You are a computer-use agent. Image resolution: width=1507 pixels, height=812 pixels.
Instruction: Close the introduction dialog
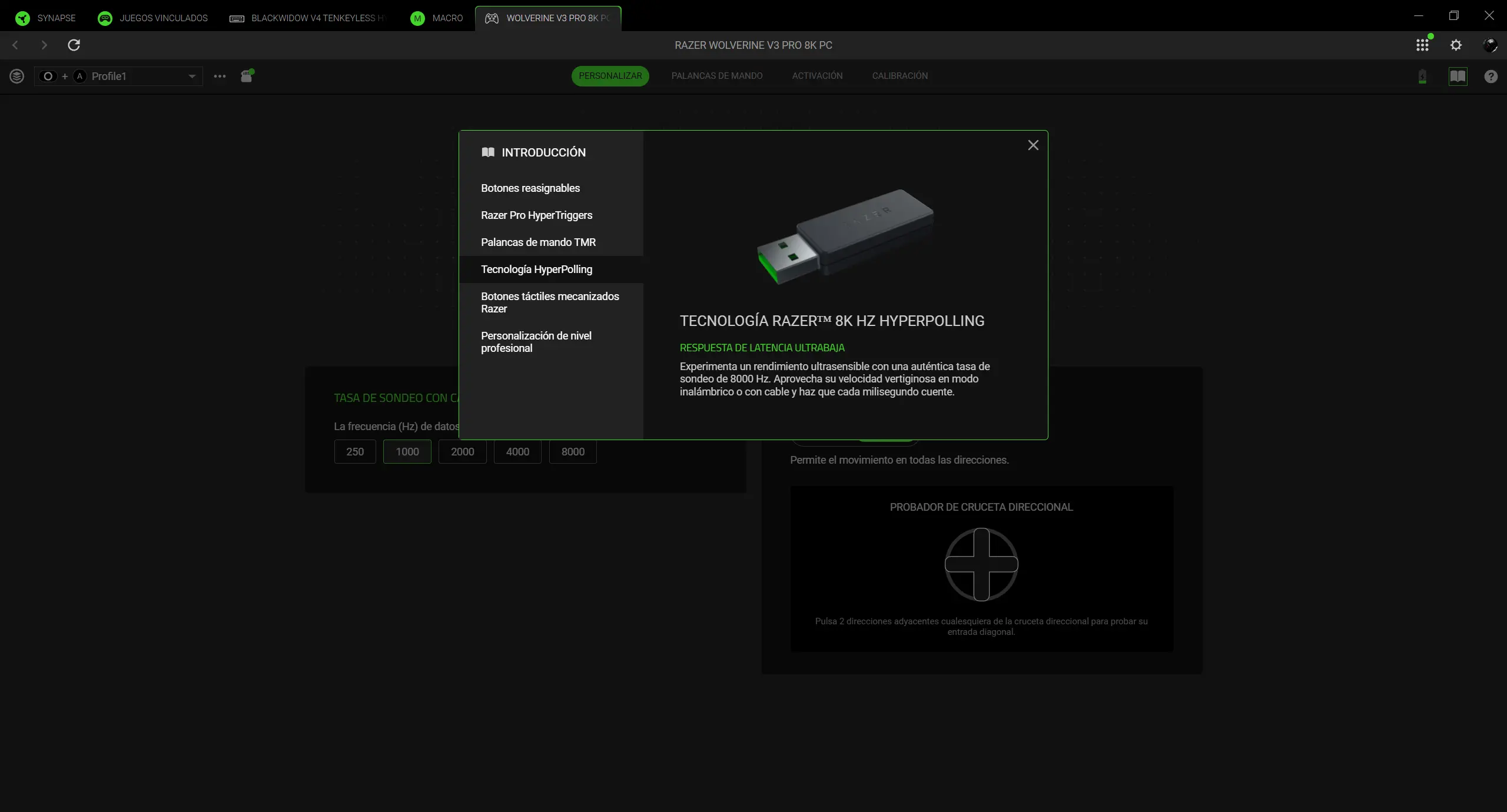(x=1033, y=145)
